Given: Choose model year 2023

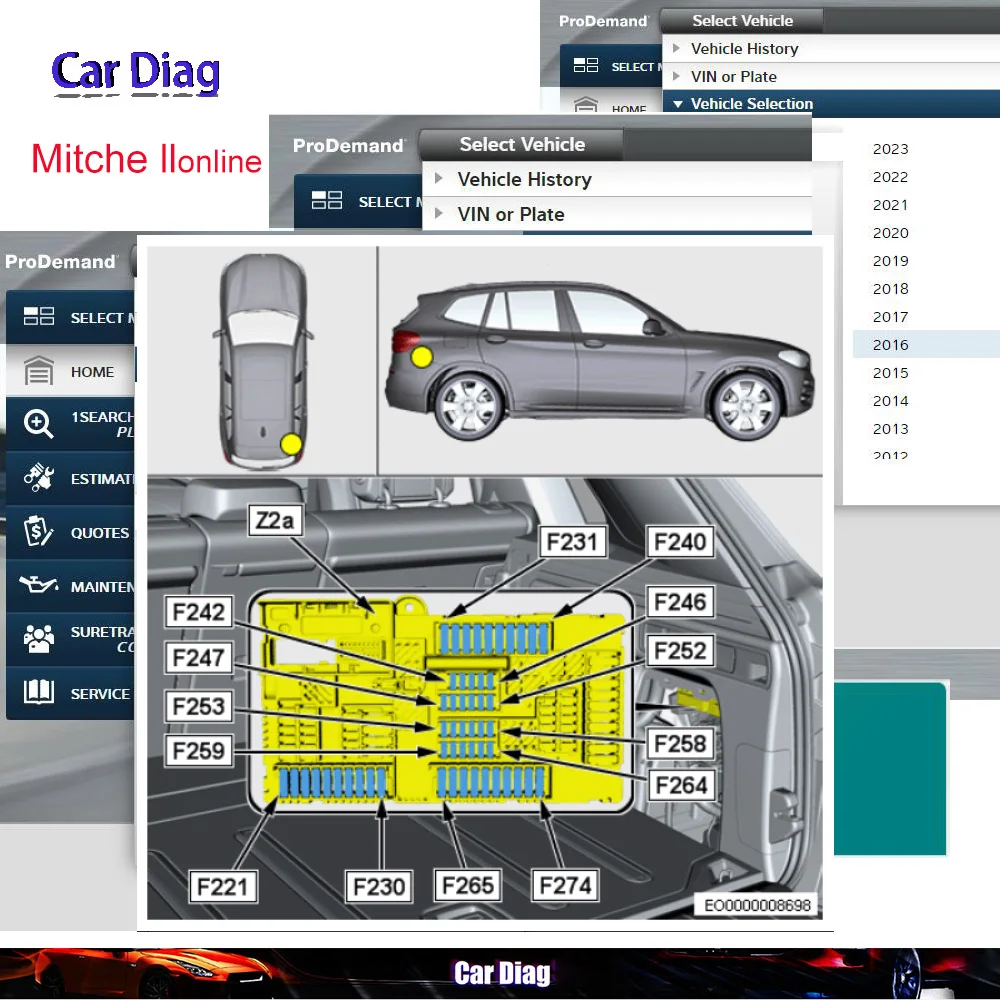Looking at the screenshot, I should [x=890, y=149].
